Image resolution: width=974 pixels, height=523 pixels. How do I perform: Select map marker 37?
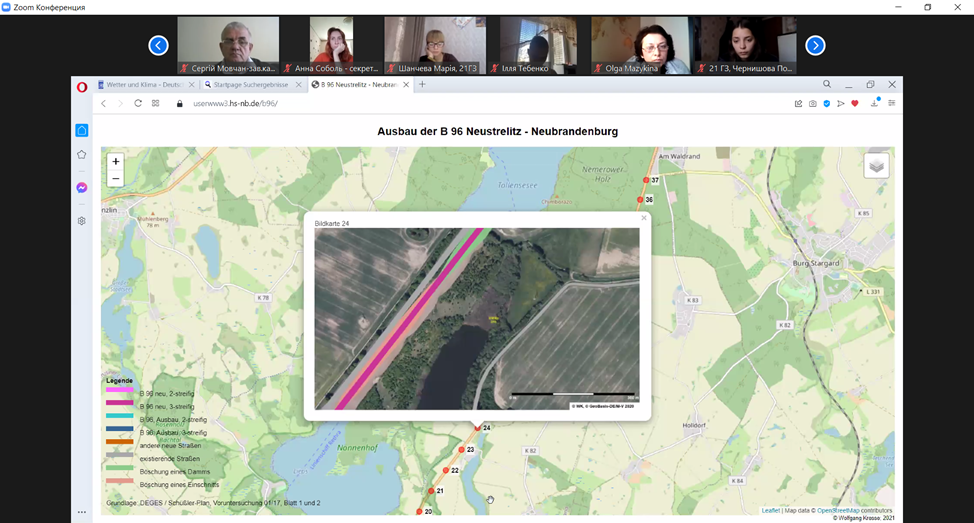[646, 180]
